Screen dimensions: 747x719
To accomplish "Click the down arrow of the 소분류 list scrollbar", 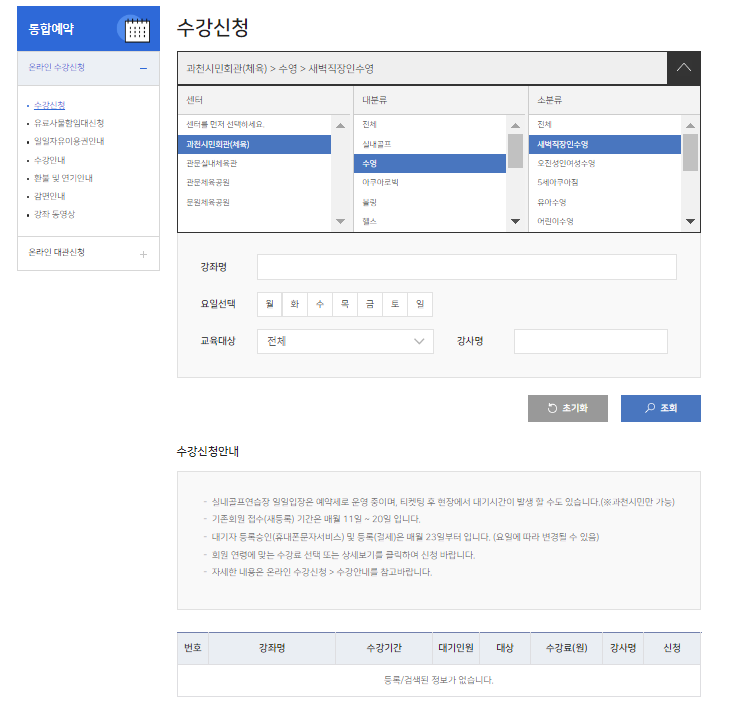I will click(x=690, y=221).
